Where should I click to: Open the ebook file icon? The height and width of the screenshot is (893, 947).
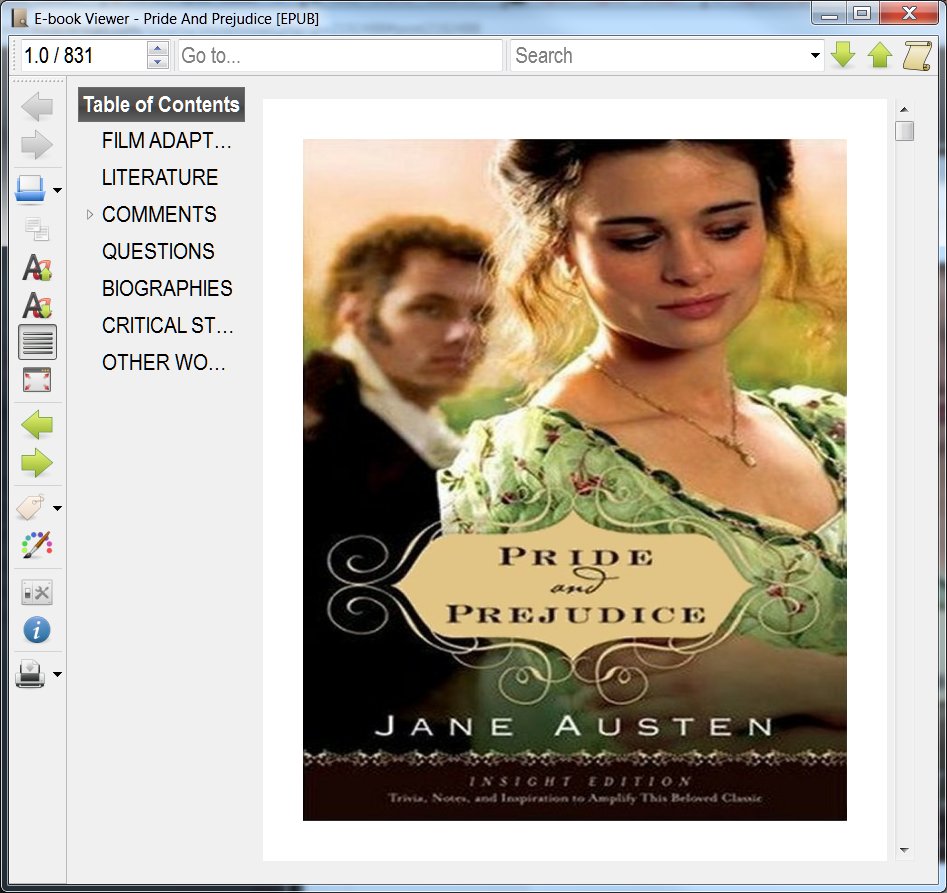tap(30, 189)
